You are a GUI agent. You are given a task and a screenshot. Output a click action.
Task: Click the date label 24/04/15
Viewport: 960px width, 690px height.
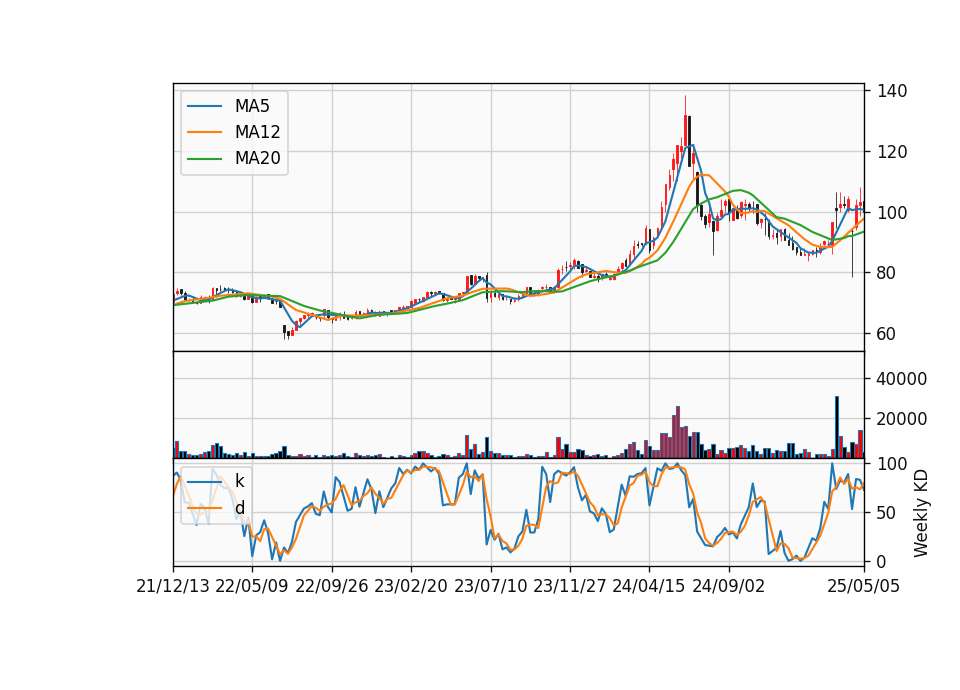pos(649,586)
